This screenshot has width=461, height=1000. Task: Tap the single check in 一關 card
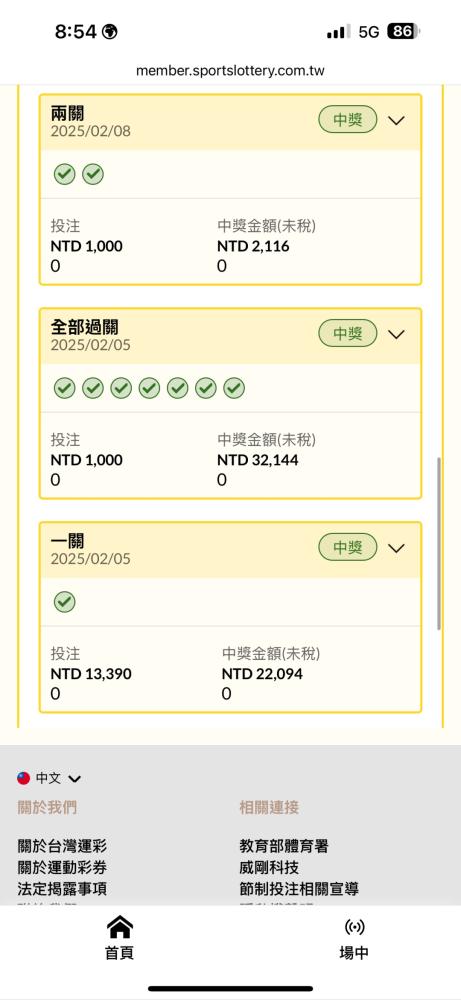[64, 601]
